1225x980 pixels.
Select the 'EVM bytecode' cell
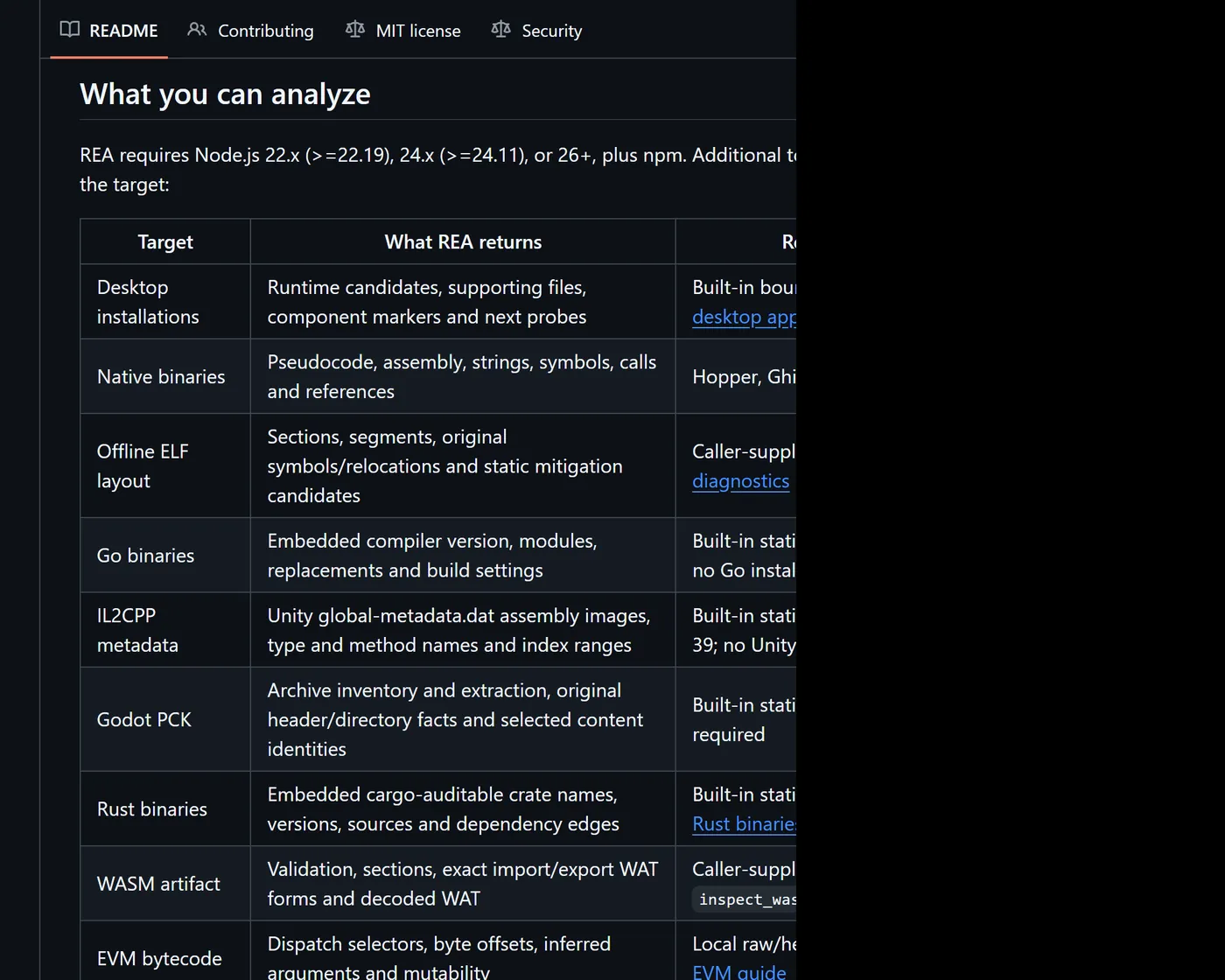(x=165, y=951)
